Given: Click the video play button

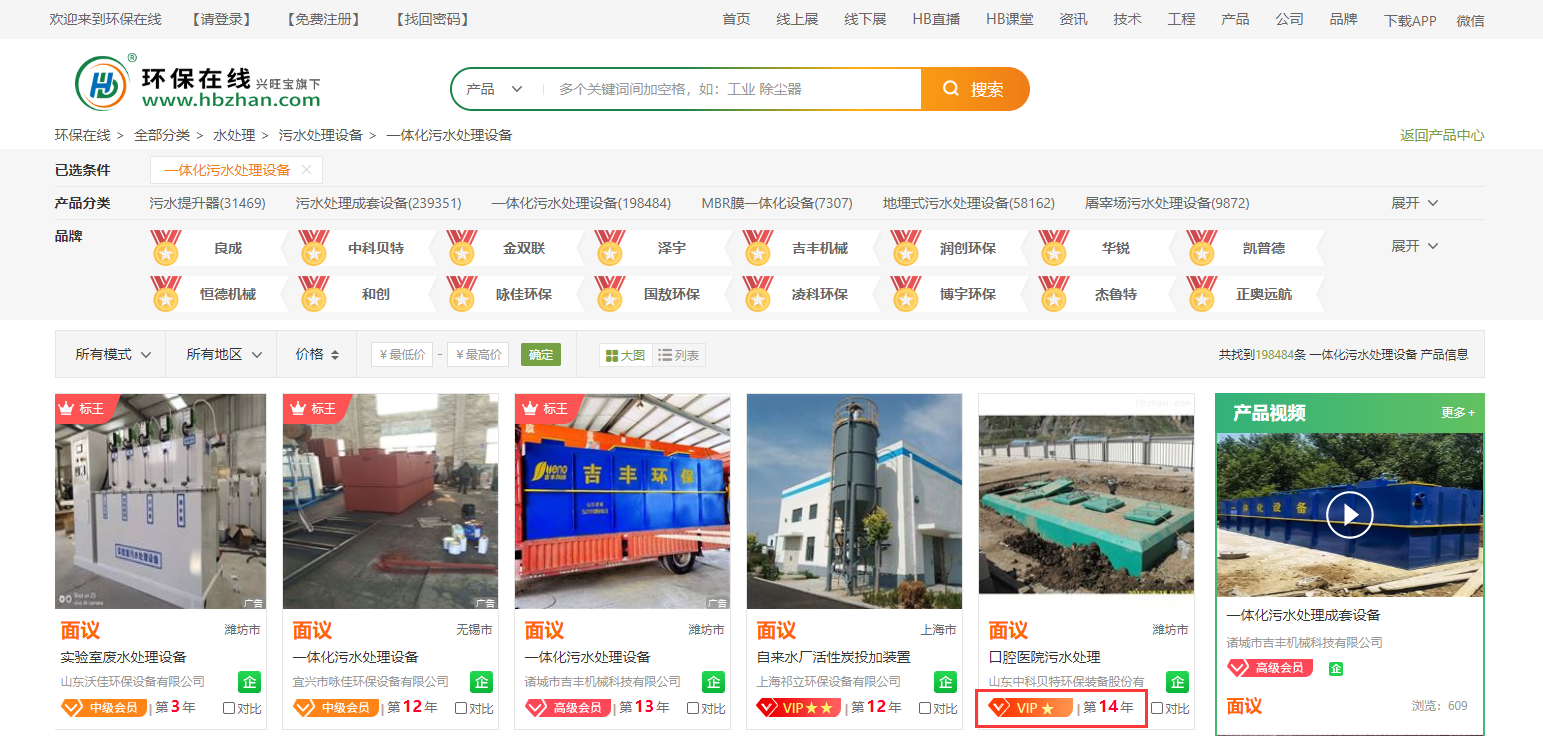Looking at the screenshot, I should click(1349, 515).
